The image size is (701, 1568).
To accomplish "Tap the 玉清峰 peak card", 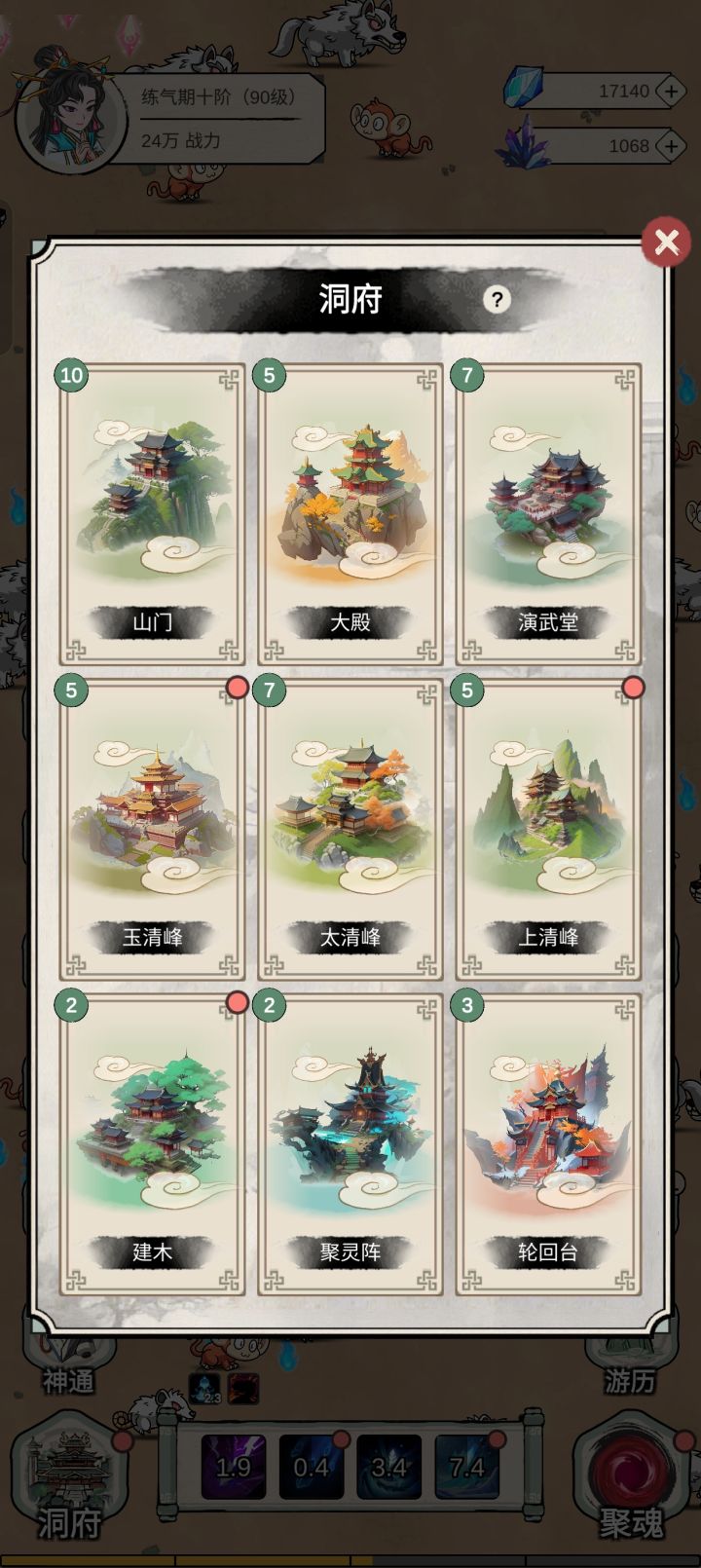I will 152,830.
